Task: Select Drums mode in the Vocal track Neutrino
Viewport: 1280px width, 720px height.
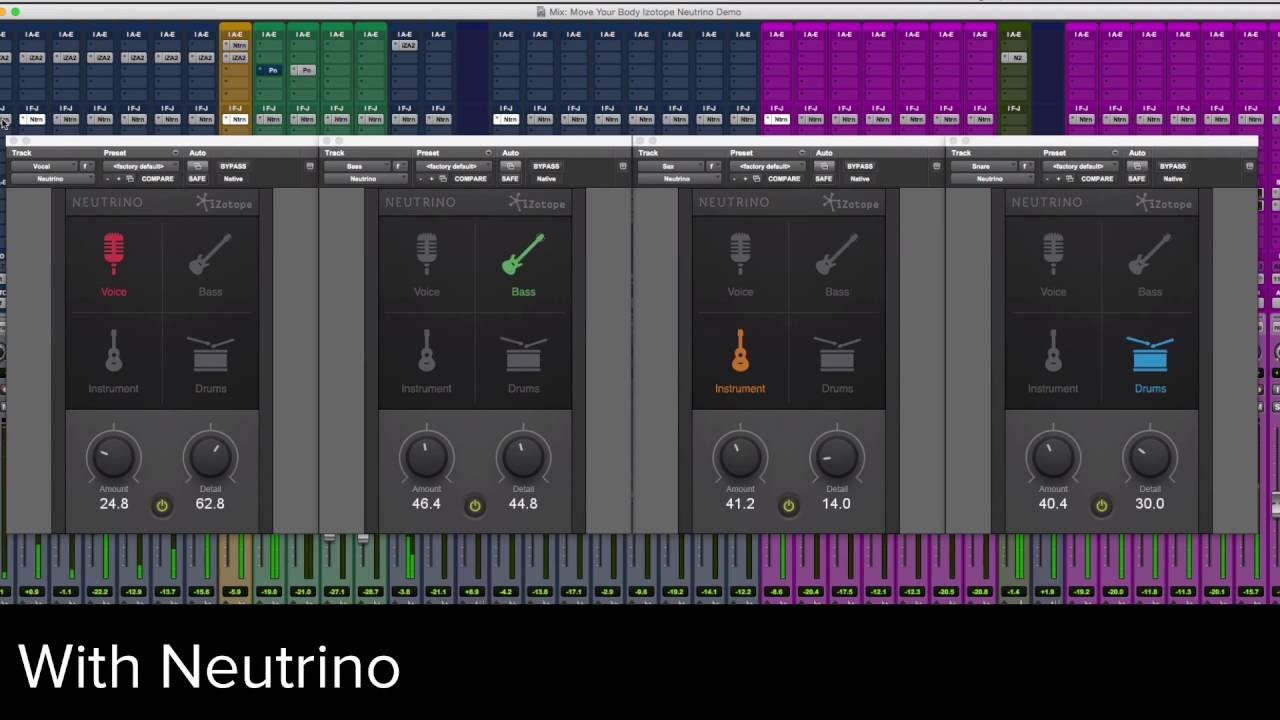Action: click(210, 362)
